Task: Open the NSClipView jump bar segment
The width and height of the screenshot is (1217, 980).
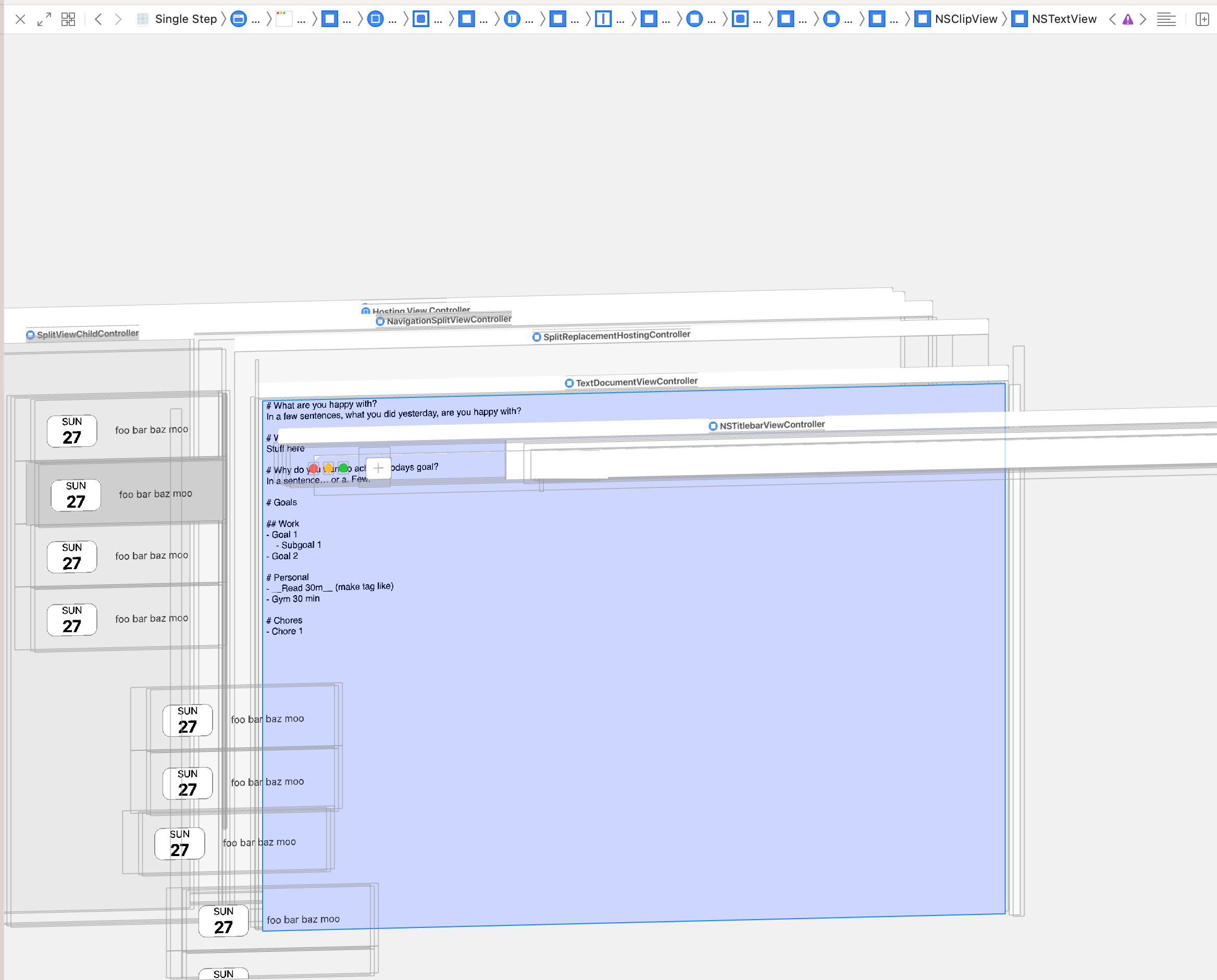Action: 965,19
